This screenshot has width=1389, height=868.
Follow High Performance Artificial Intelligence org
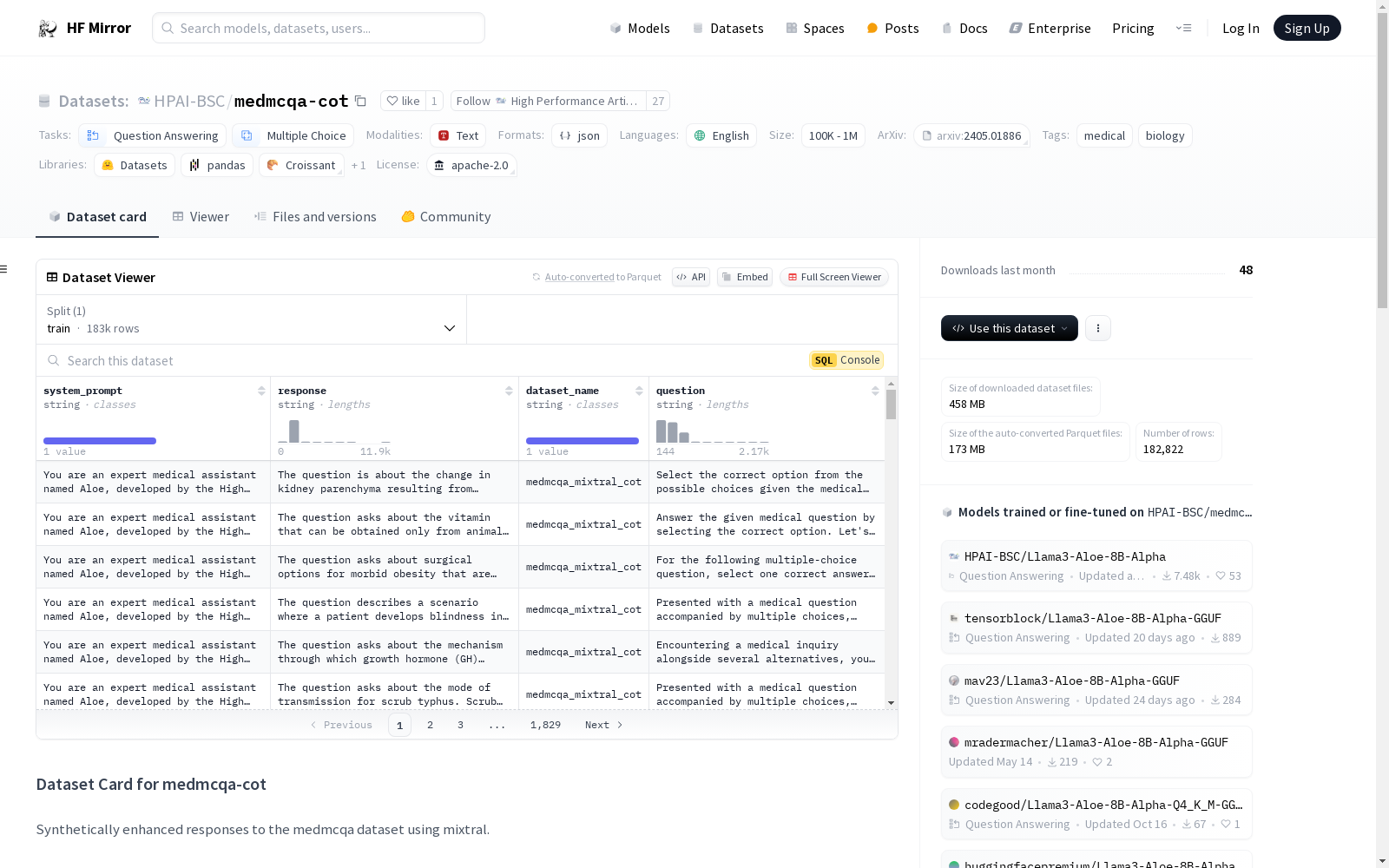tap(549, 101)
